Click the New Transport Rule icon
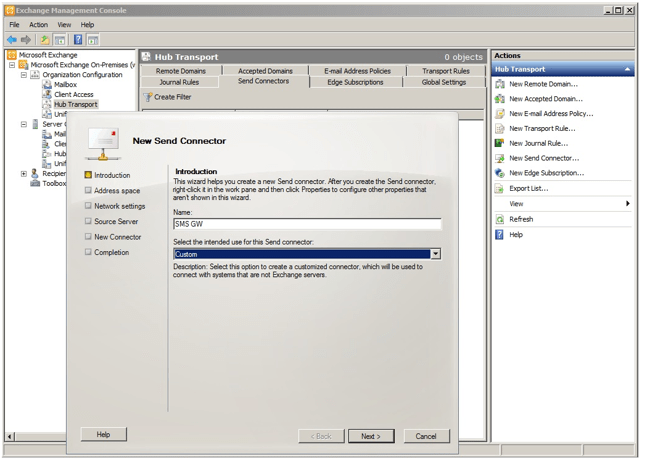650x463 pixels. coord(500,128)
